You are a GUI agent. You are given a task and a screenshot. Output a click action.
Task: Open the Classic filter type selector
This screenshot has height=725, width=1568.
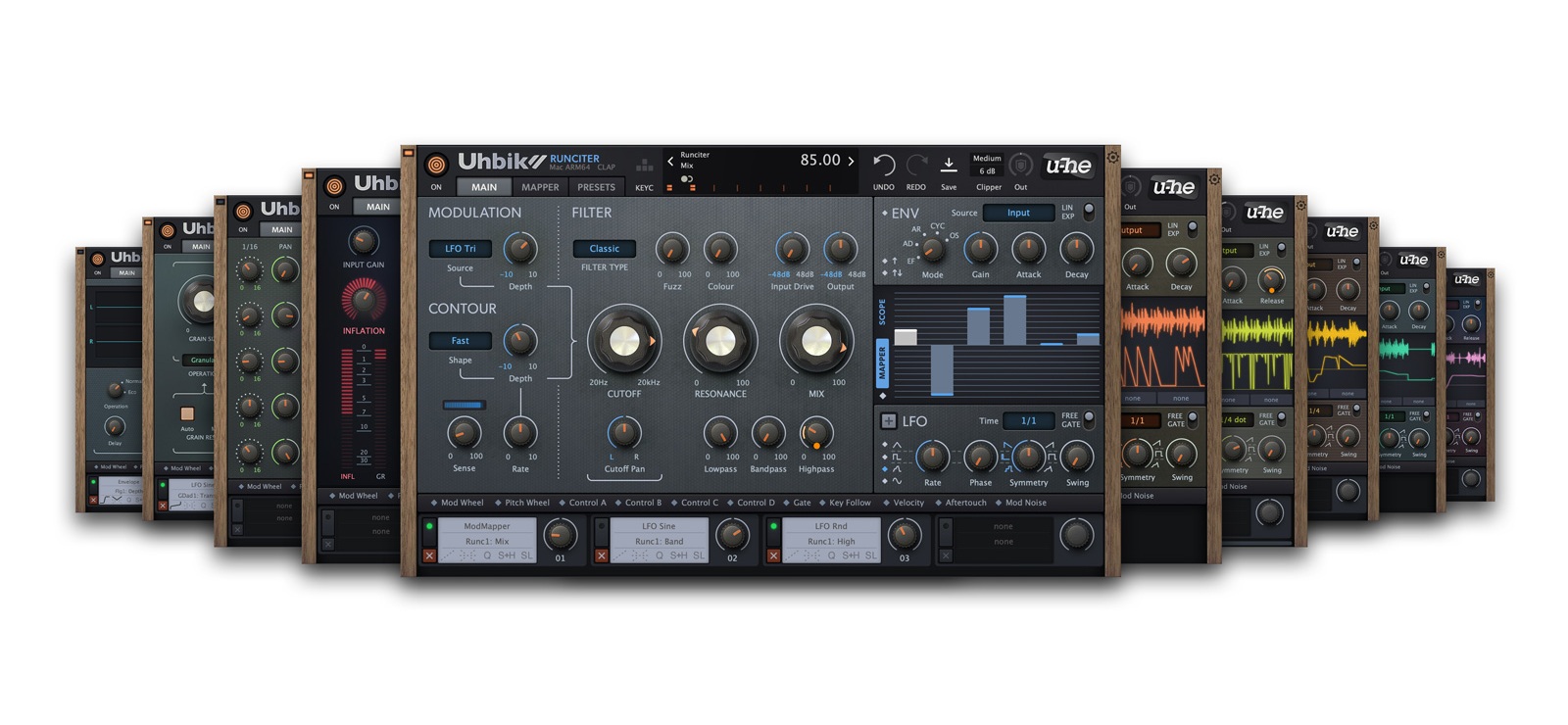tap(604, 249)
